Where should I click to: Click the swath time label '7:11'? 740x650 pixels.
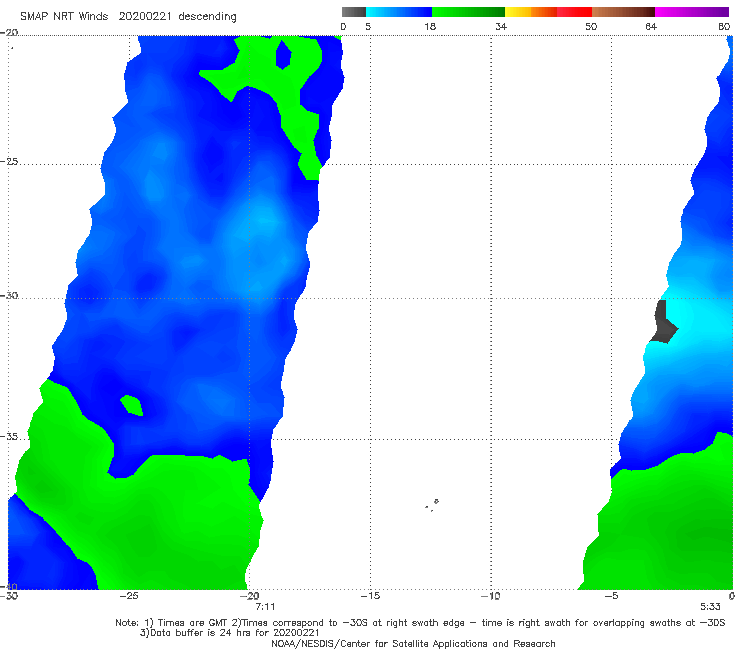265,607
